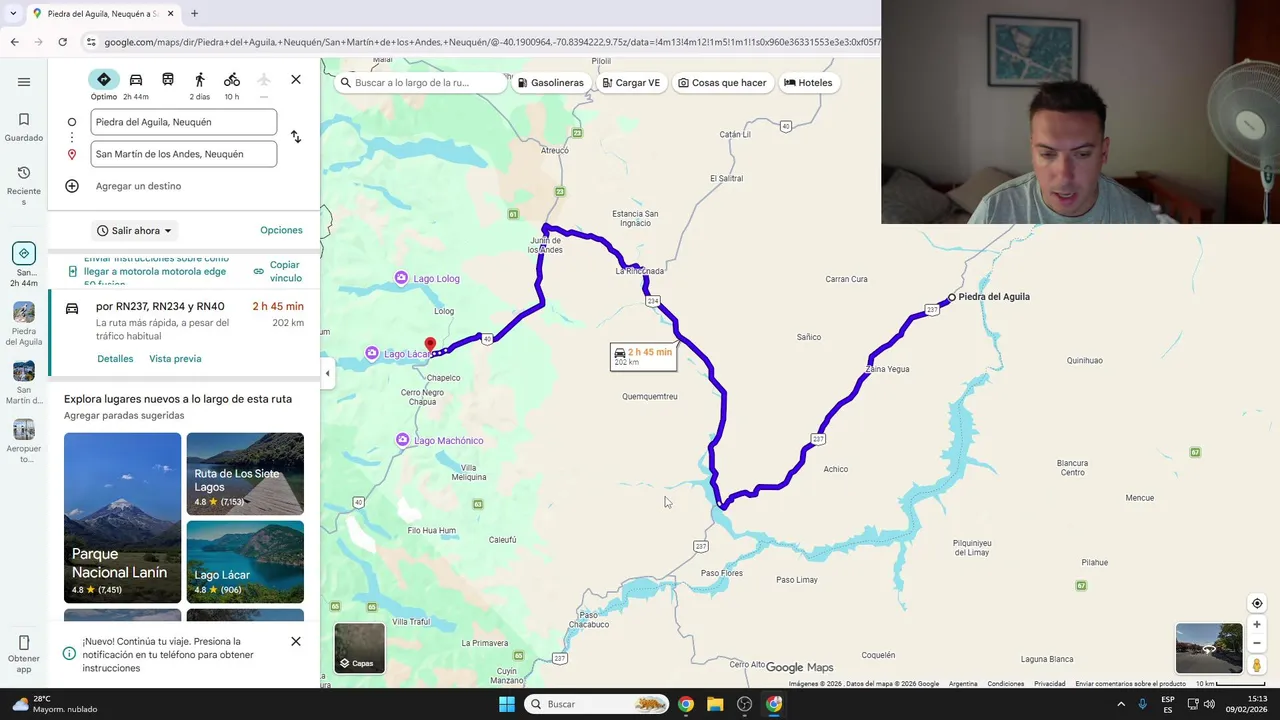Open route Opciones
The height and width of the screenshot is (720, 1280).
281,230
